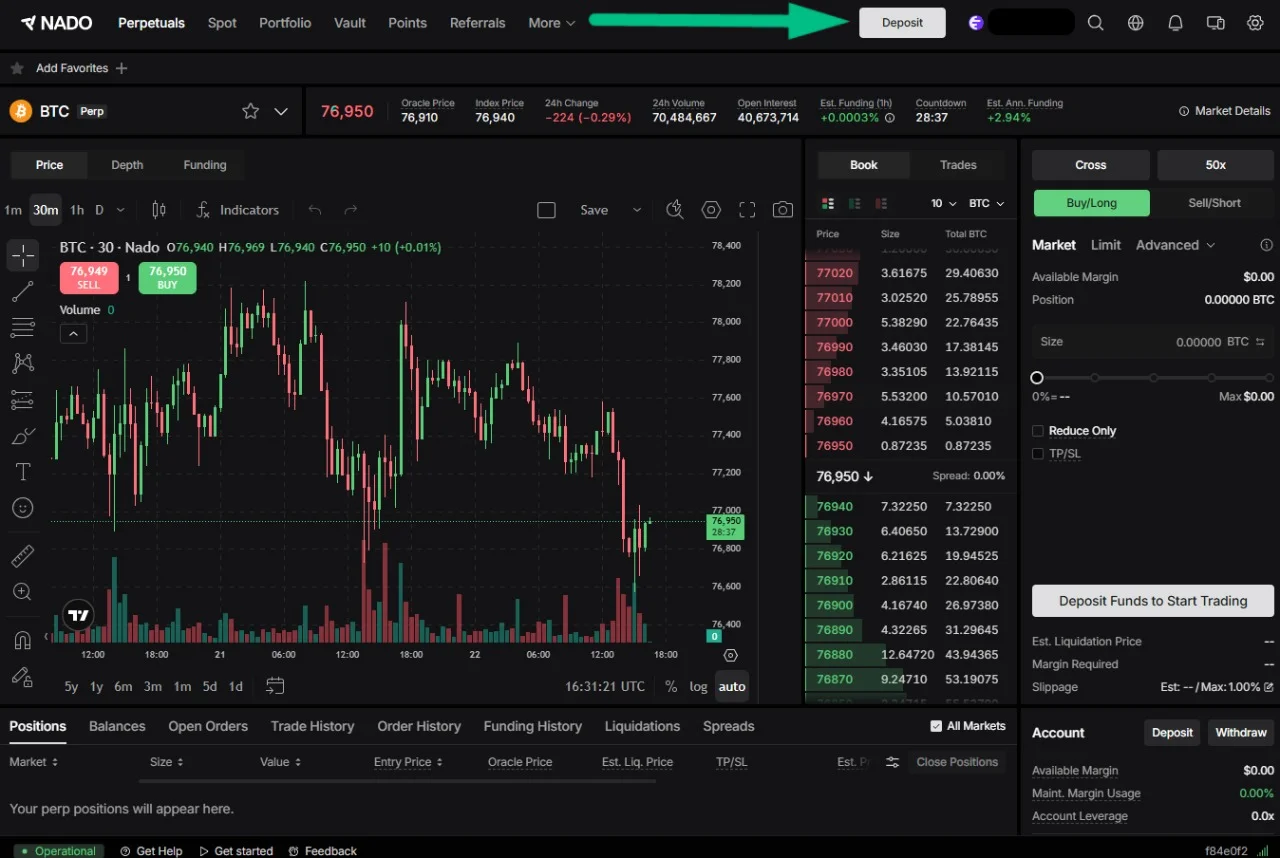Click the Withdraw button in the Account panel

(1241, 733)
